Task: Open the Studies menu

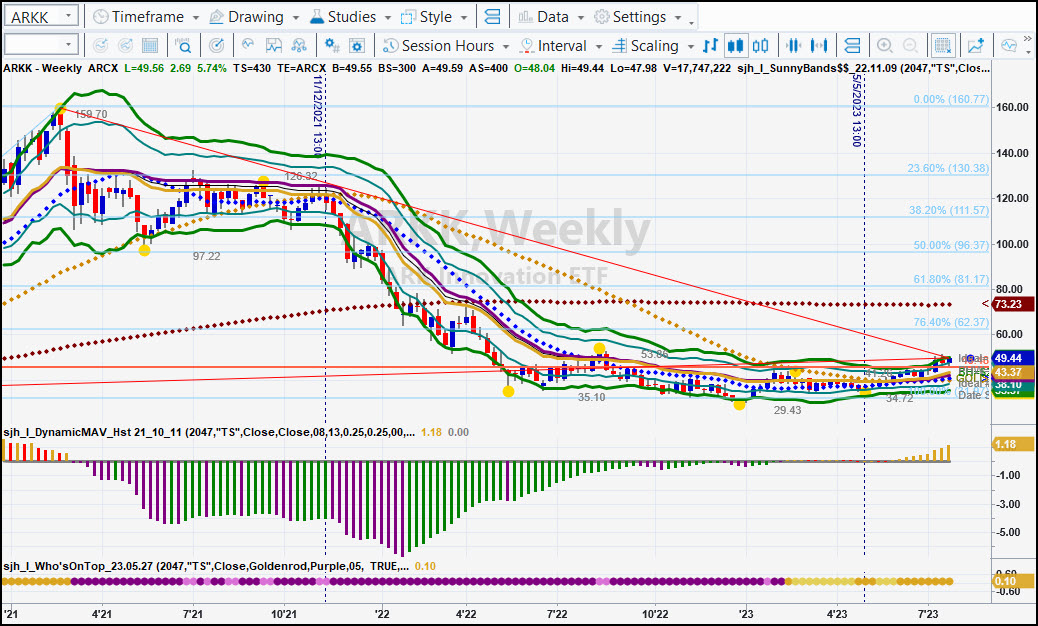Action: pyautogui.click(x=351, y=17)
